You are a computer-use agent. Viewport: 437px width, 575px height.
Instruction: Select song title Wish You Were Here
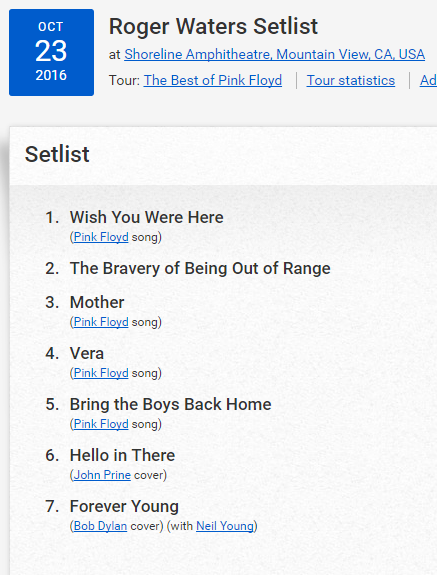click(x=147, y=217)
